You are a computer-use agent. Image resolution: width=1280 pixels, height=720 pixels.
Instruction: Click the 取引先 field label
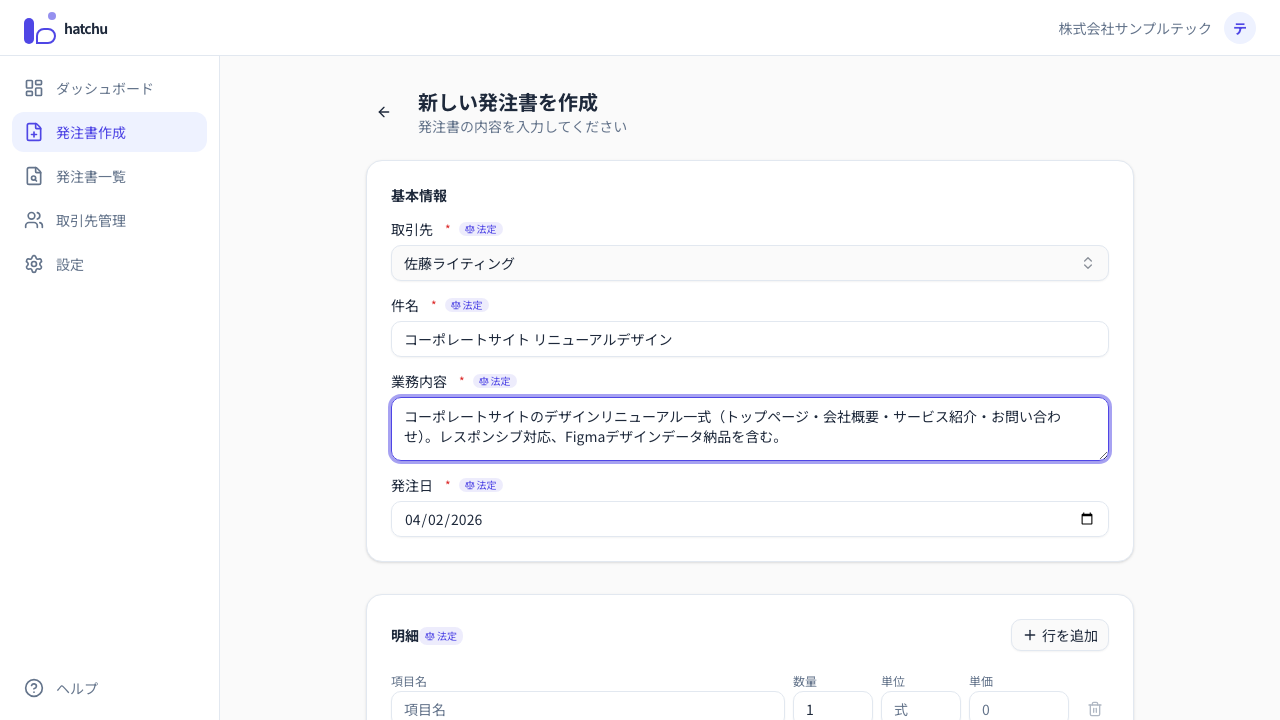[x=412, y=229]
